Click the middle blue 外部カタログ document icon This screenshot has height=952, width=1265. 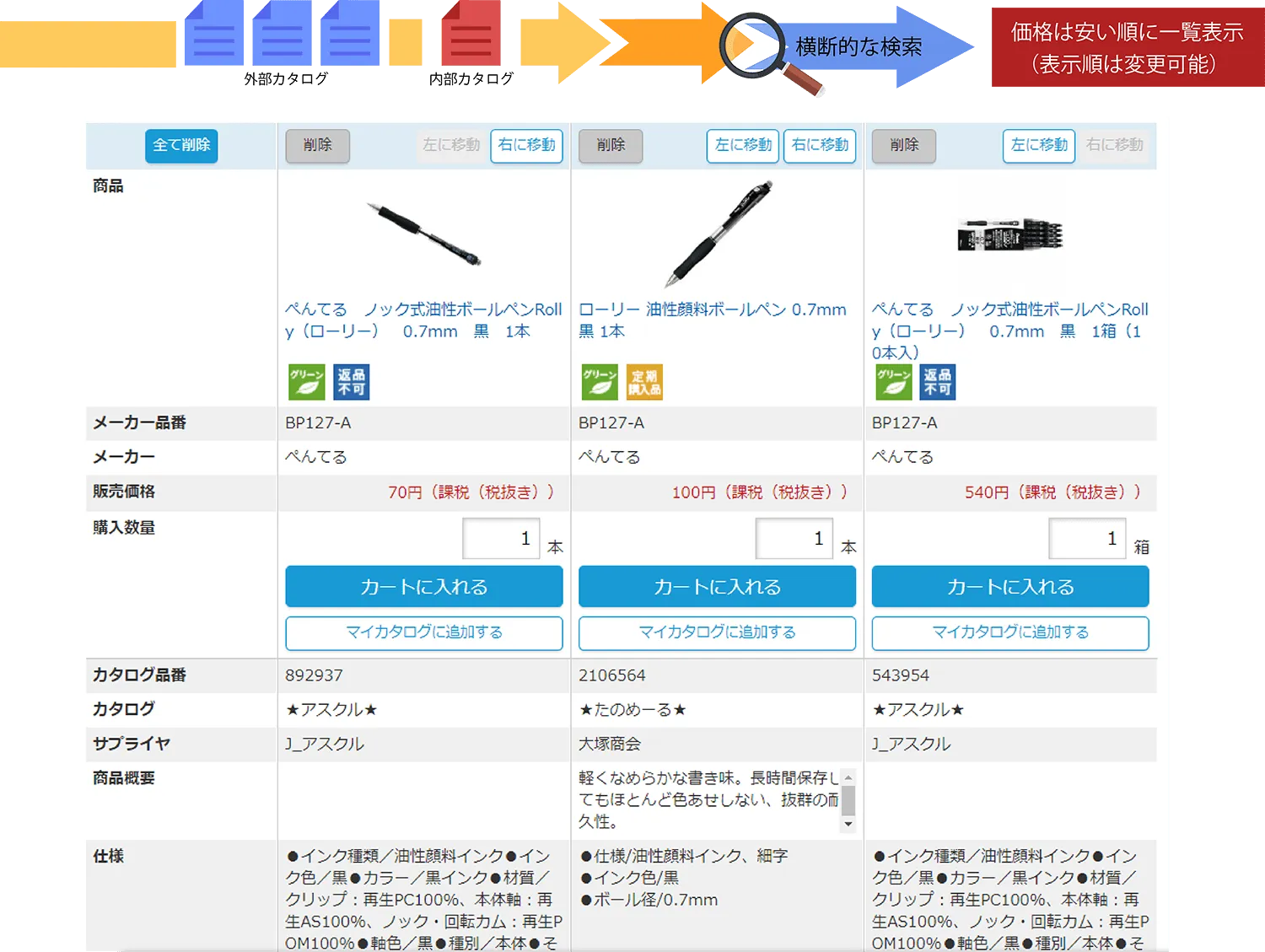pos(283,32)
